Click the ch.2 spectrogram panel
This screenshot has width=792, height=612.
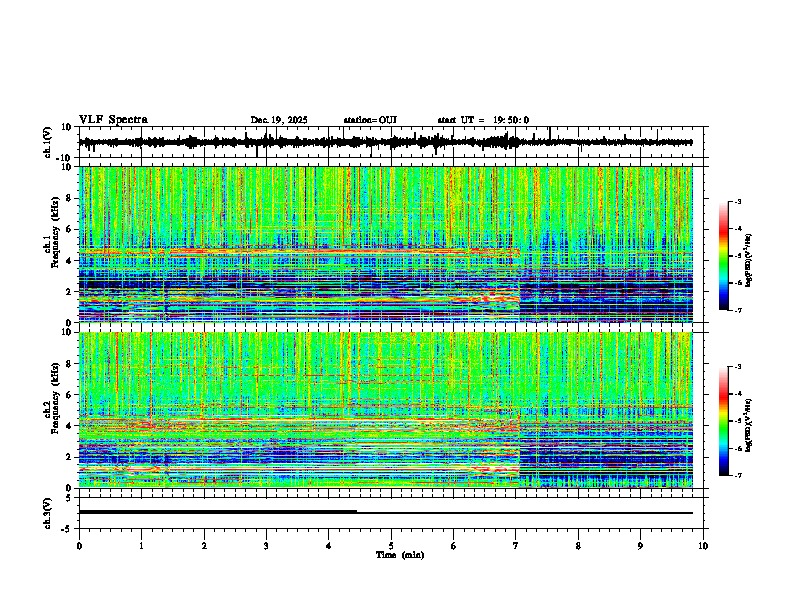click(385, 410)
